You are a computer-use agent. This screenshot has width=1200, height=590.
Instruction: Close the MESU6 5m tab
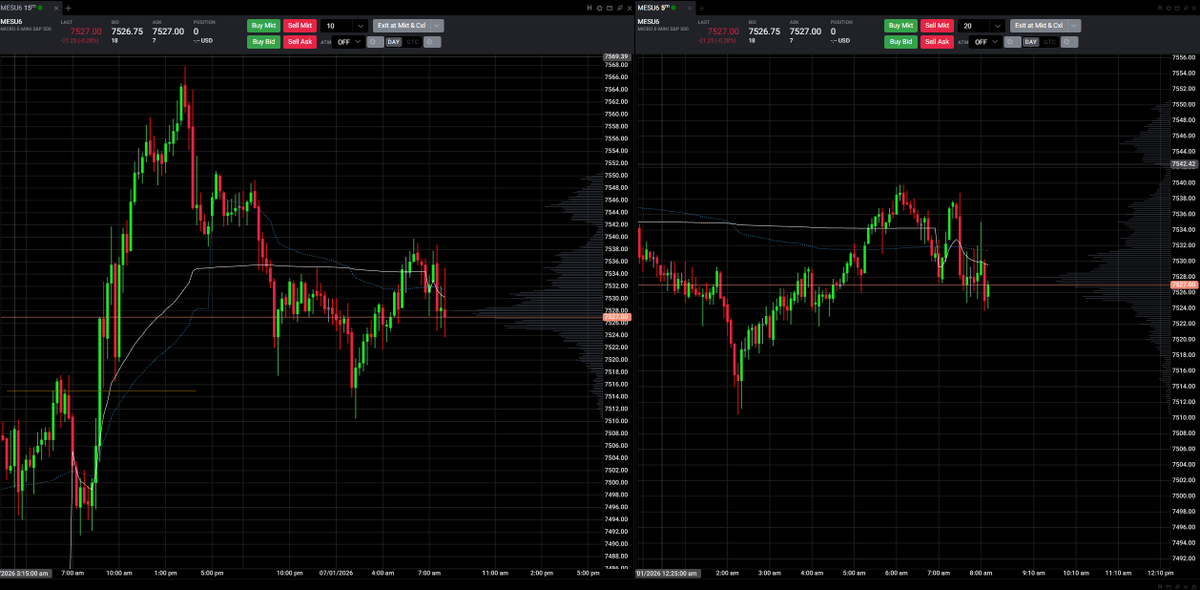pyautogui.click(x=689, y=8)
